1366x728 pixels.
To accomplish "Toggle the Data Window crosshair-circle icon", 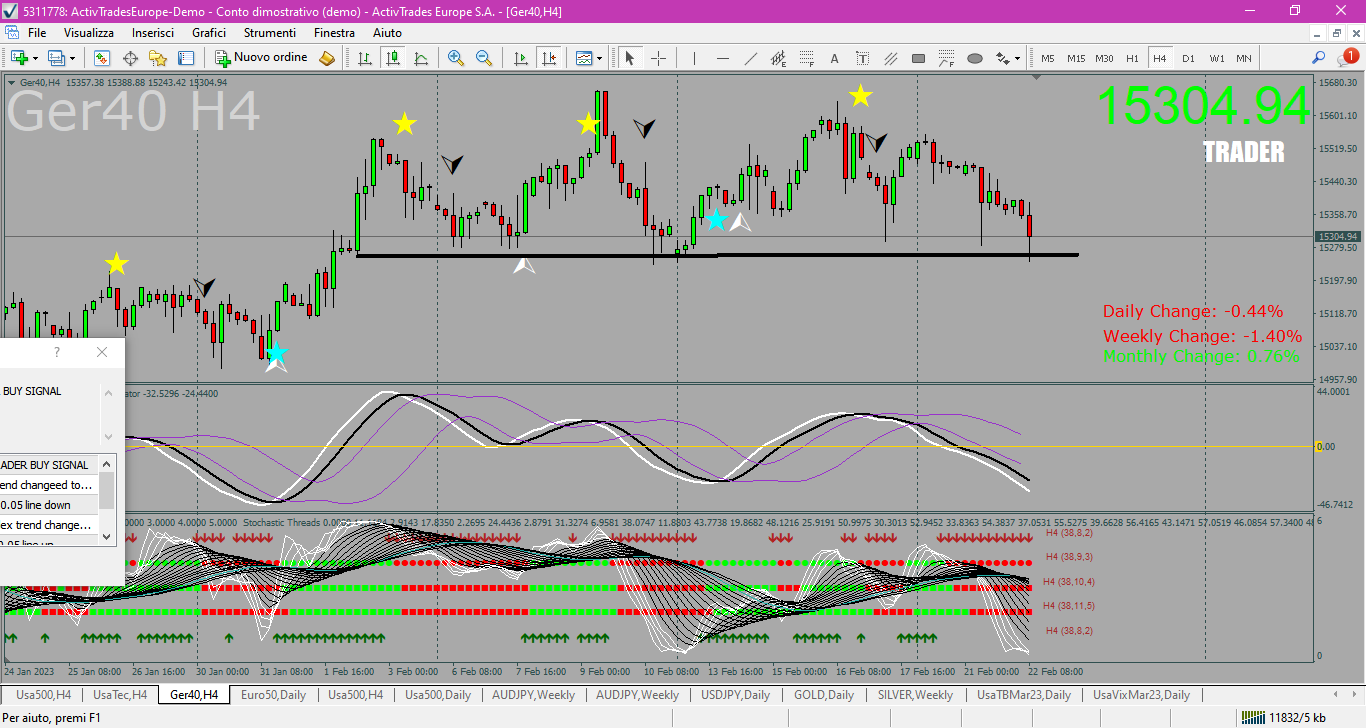I will click(130, 58).
